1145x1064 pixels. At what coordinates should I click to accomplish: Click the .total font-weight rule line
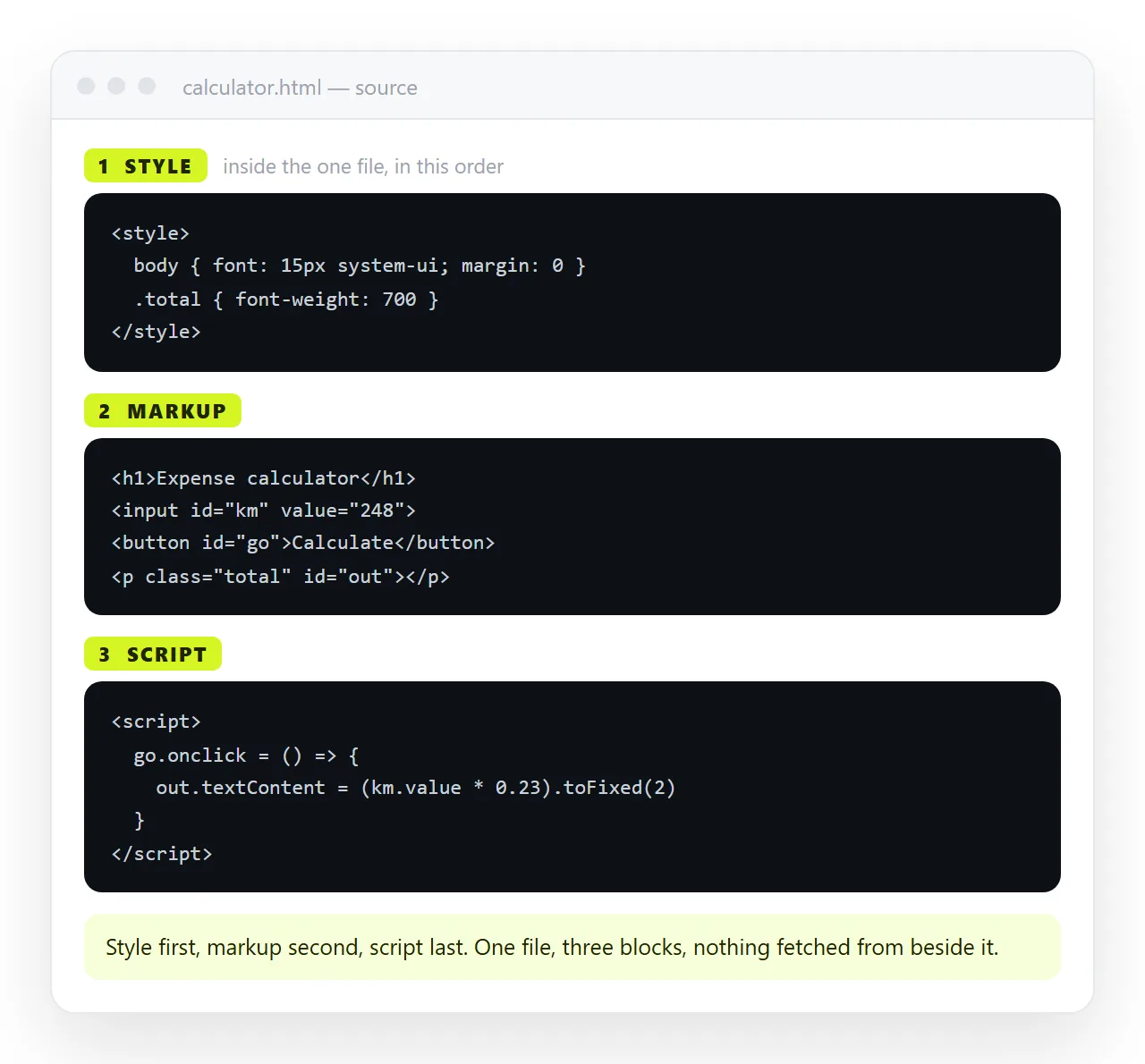286,300
